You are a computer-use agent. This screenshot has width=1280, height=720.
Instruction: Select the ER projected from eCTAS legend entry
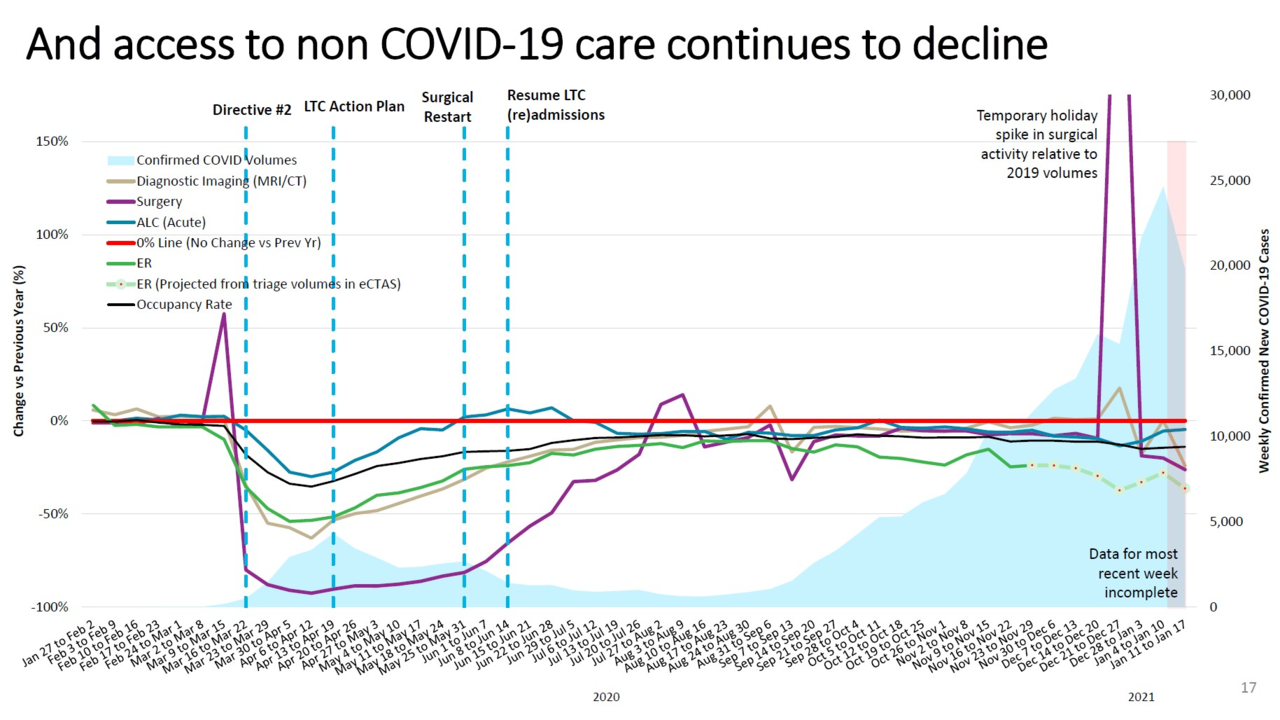click(268, 284)
